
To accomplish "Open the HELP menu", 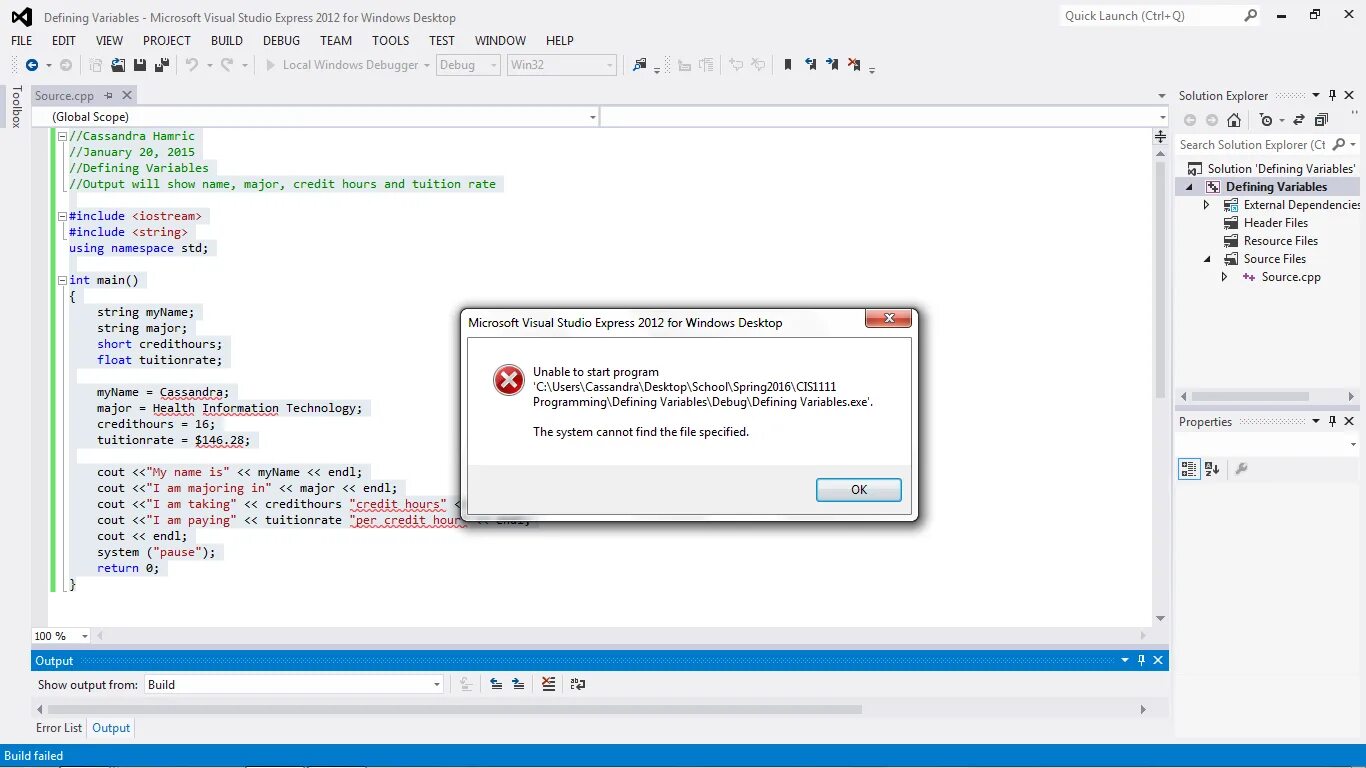I will point(560,41).
